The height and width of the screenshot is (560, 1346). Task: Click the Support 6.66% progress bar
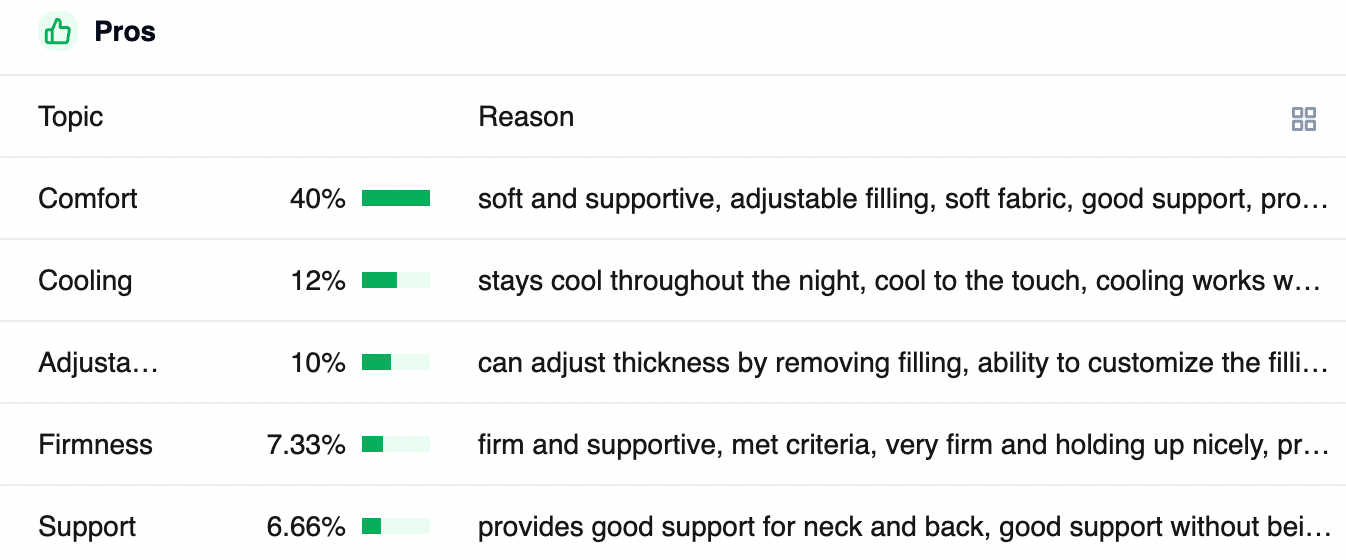click(396, 526)
